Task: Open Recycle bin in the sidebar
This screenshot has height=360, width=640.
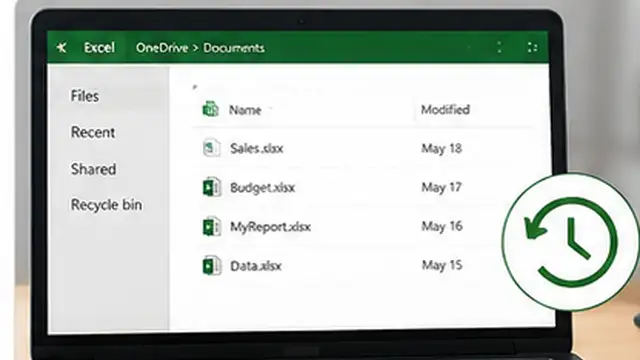Action: pyautogui.click(x=107, y=204)
